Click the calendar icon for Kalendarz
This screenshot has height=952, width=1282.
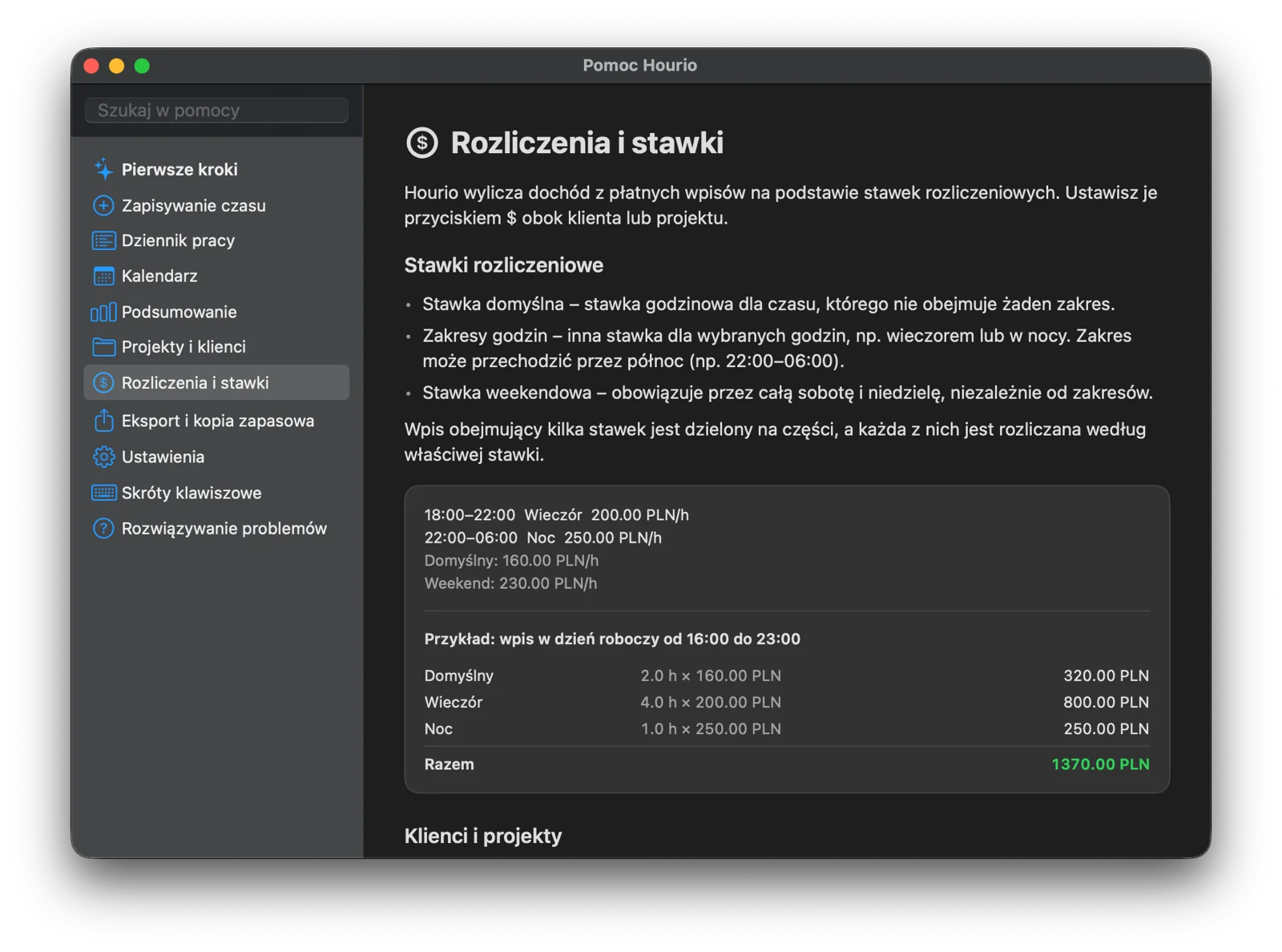103,276
